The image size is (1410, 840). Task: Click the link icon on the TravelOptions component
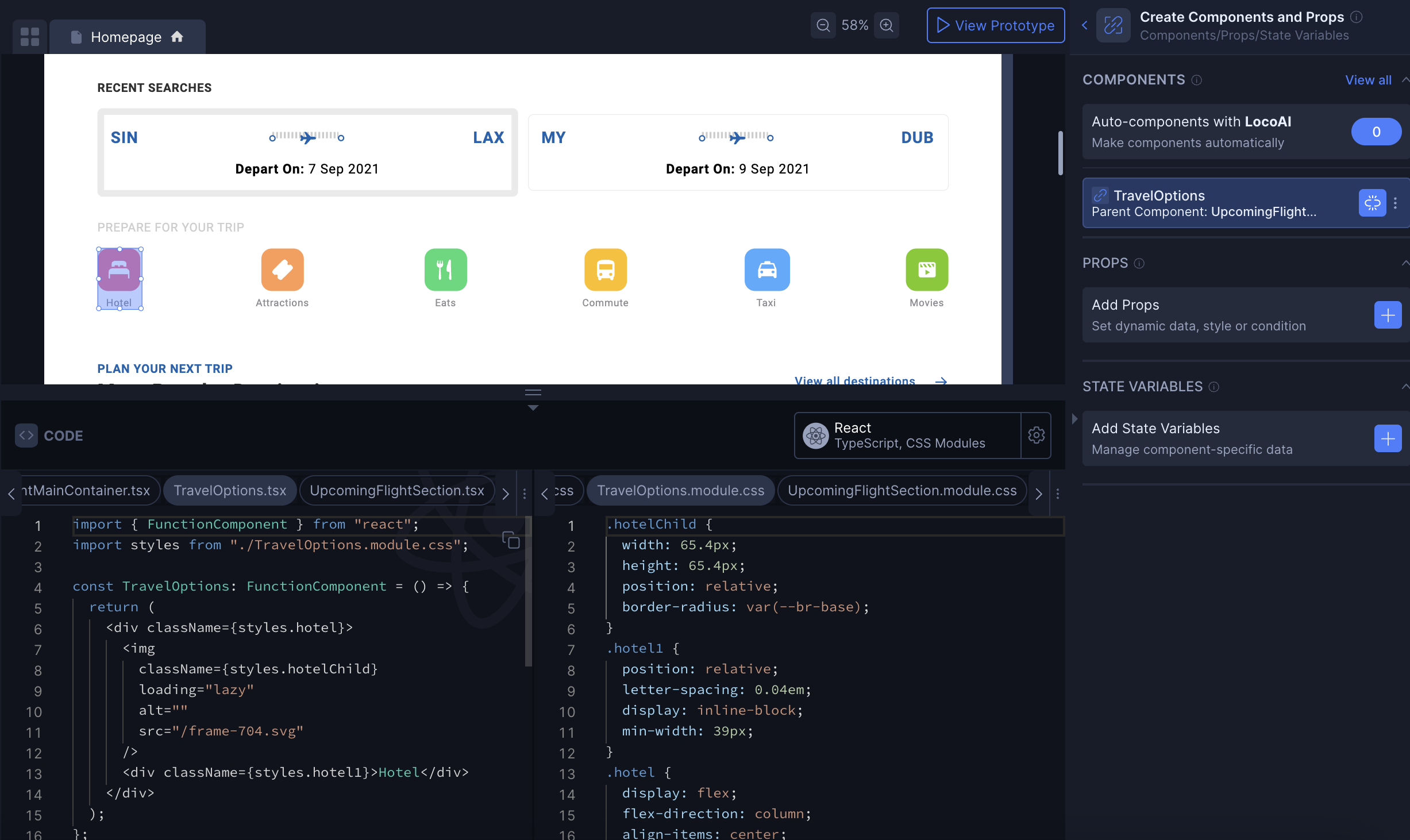point(1100,195)
